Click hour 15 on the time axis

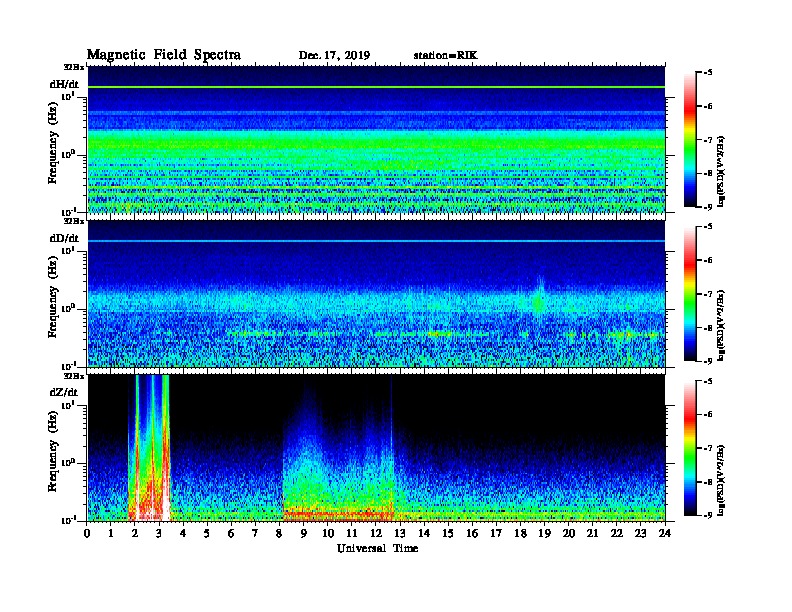448,533
